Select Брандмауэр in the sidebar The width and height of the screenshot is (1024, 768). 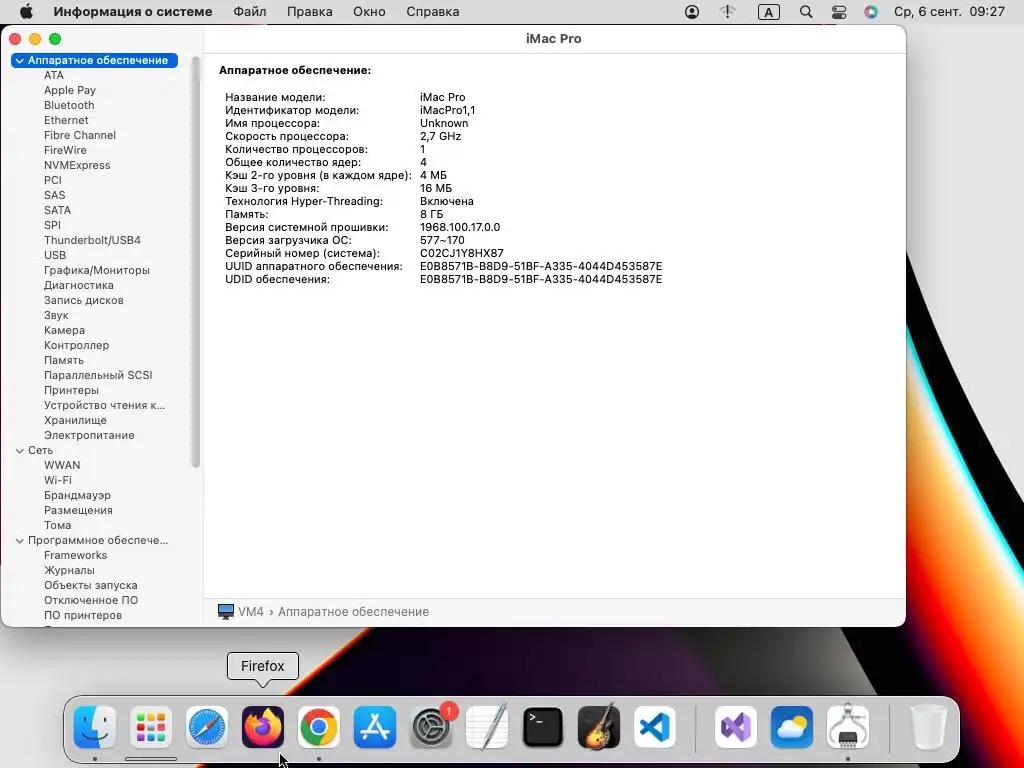tap(77, 496)
